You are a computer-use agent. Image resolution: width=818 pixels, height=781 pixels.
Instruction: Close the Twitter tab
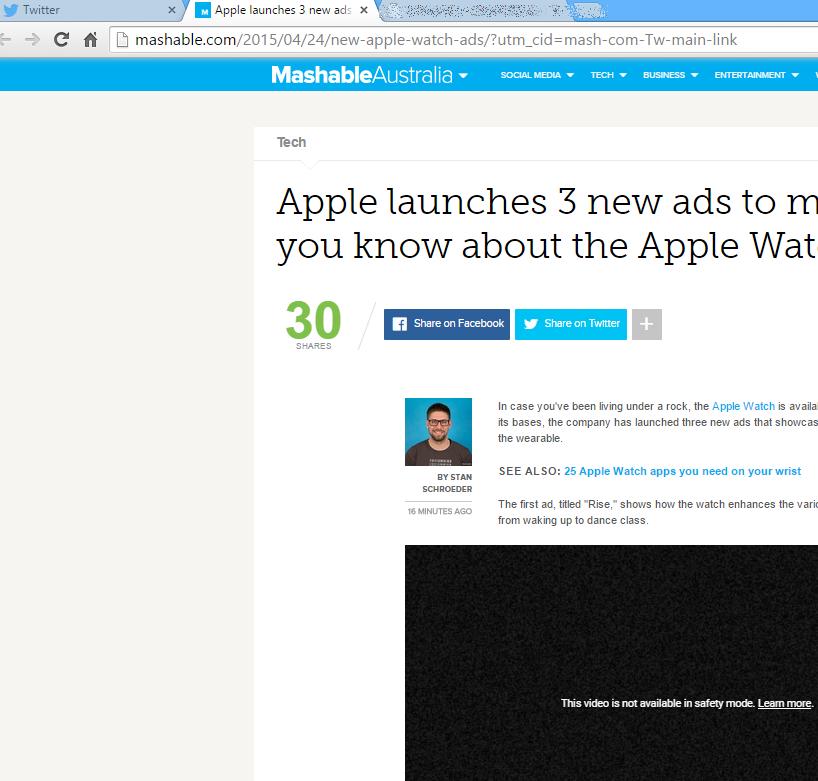(x=172, y=10)
